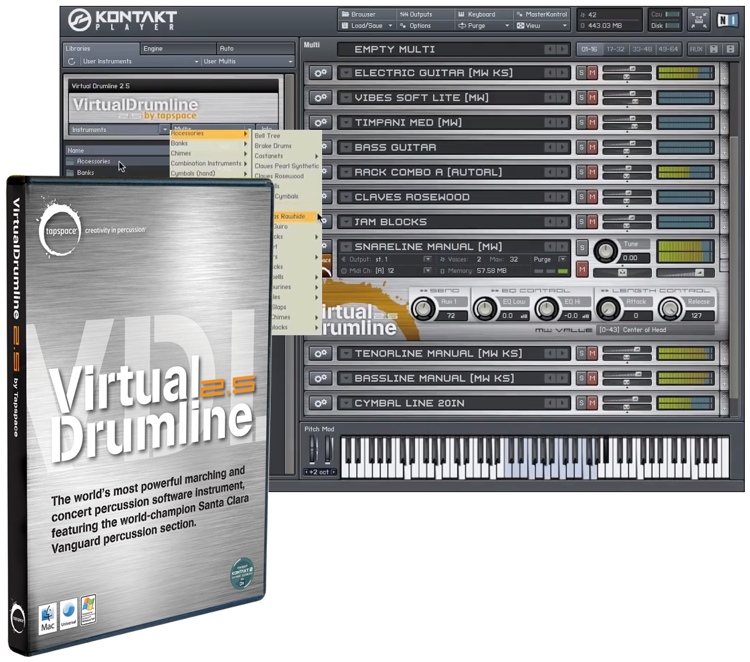
Task: Solo the Snareline Manual instrument
Action: pos(582,248)
